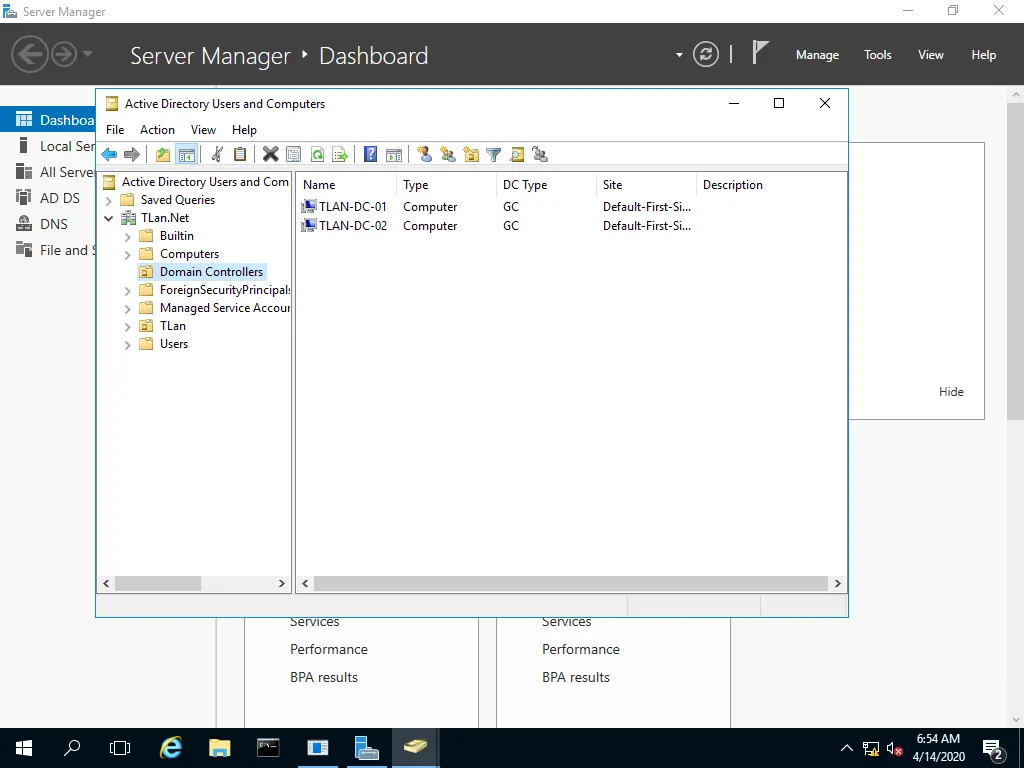Click the Forward arrow in the AD toolbar
1024x768 pixels.
point(132,155)
